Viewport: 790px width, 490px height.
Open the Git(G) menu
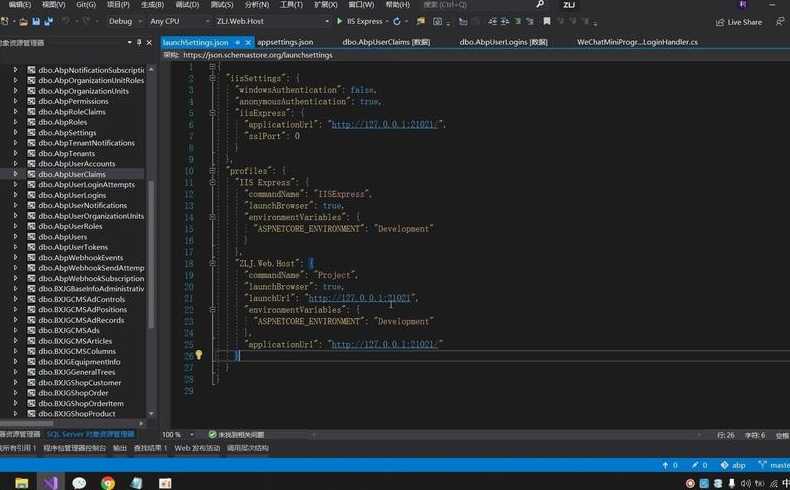click(x=86, y=5)
